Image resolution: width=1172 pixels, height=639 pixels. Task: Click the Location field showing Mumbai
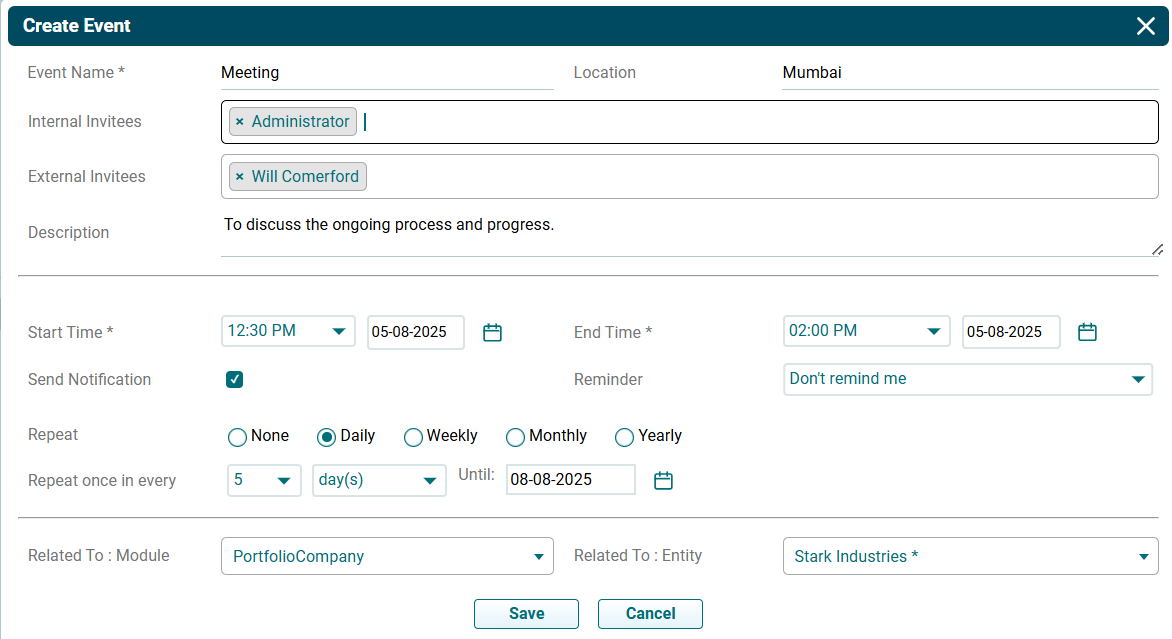coord(969,73)
